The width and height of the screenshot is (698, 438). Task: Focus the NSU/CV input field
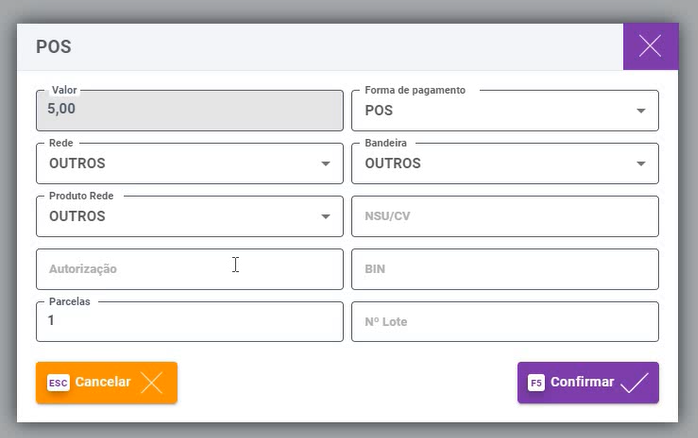[505, 216]
